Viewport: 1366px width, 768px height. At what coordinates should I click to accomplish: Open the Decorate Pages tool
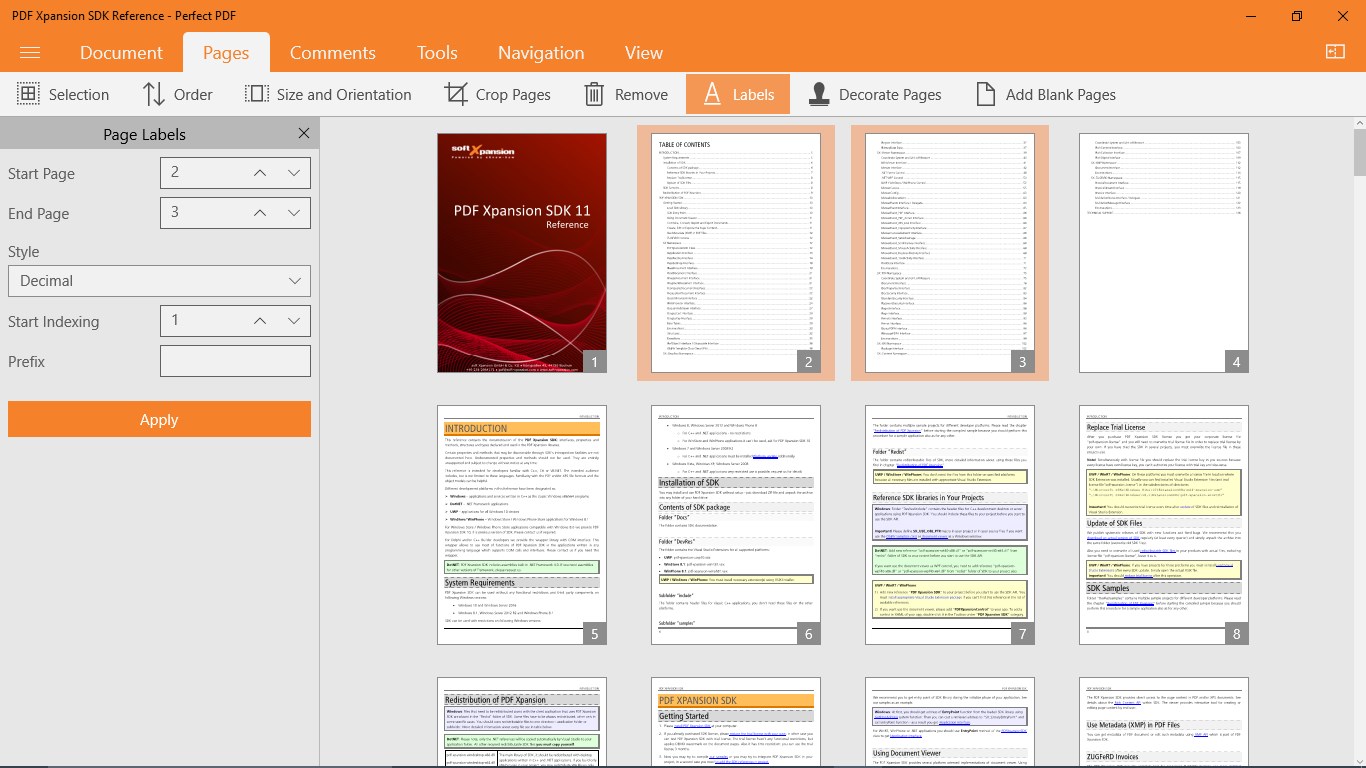tap(874, 94)
